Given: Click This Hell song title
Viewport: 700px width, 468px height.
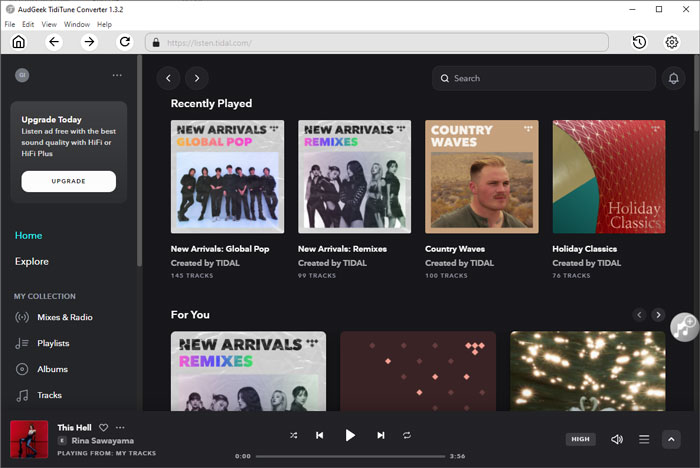Looking at the screenshot, I should pyautogui.click(x=75, y=427).
